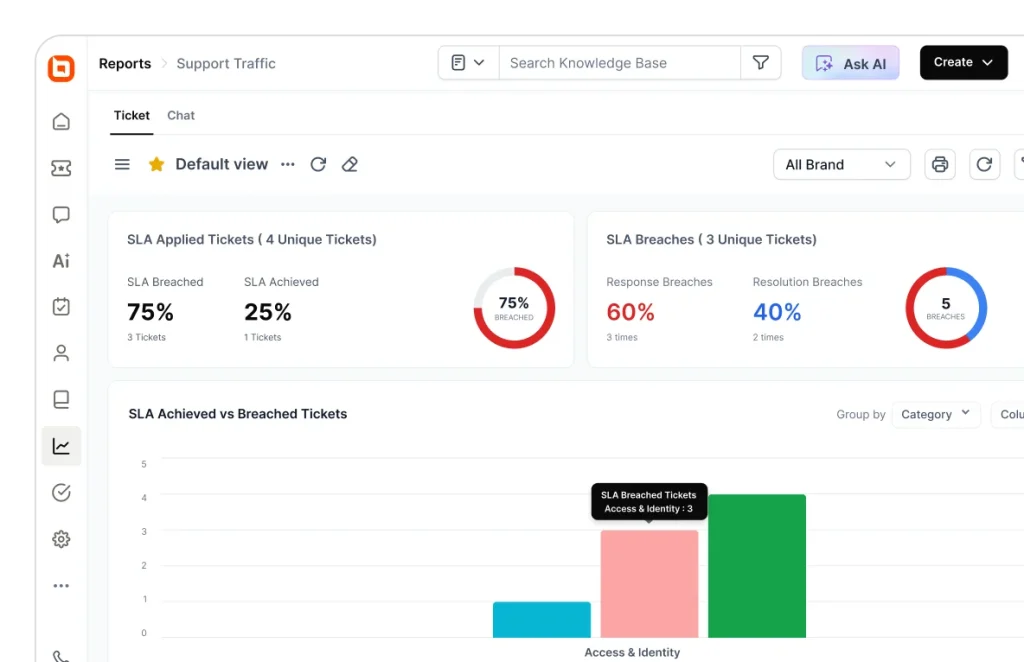Screen dimensions: 1024x662
Task: Click the 5 Breaches donut chart
Action: [946, 307]
